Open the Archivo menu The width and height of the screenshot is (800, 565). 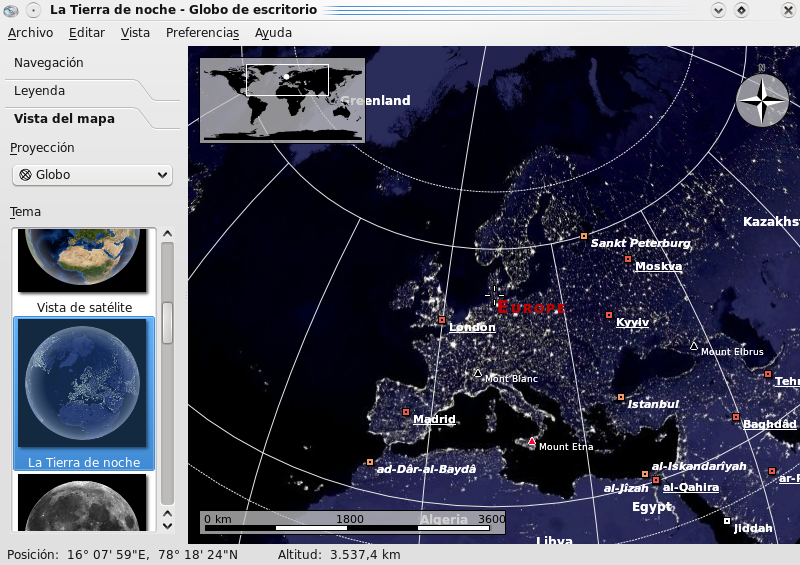point(31,33)
